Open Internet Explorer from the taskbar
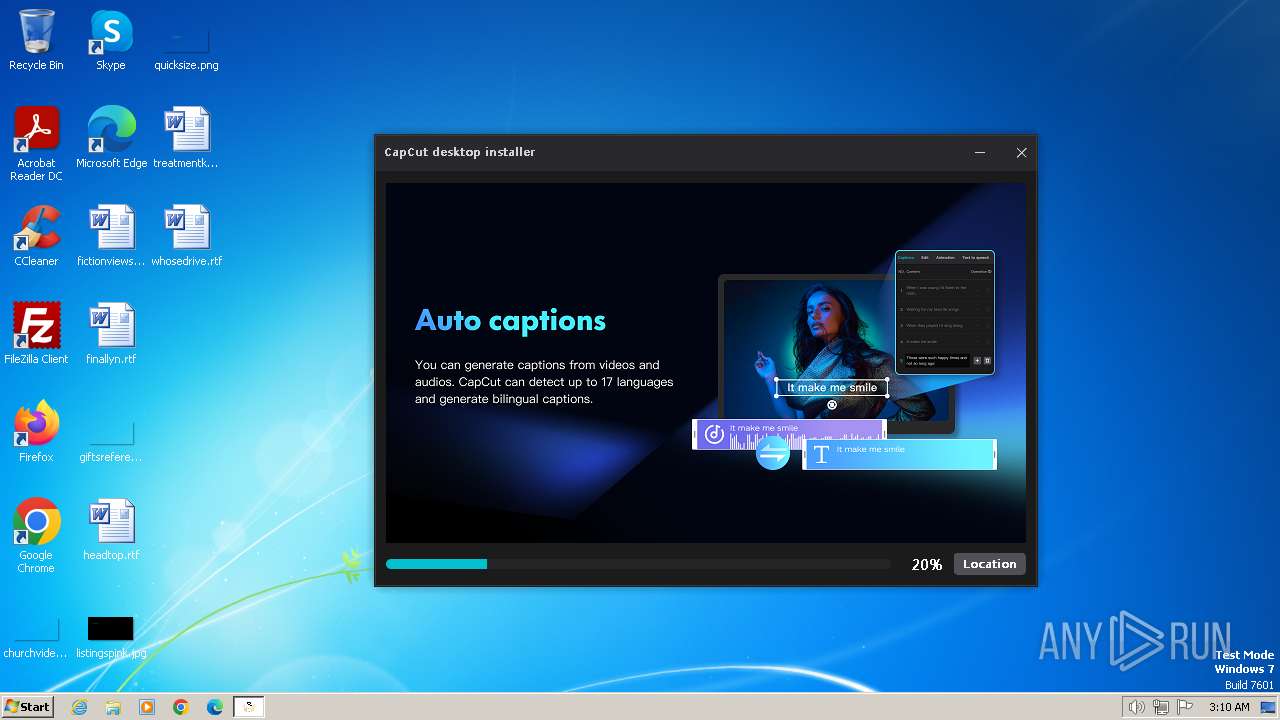Image resolution: width=1280 pixels, height=720 pixels. pos(80,707)
